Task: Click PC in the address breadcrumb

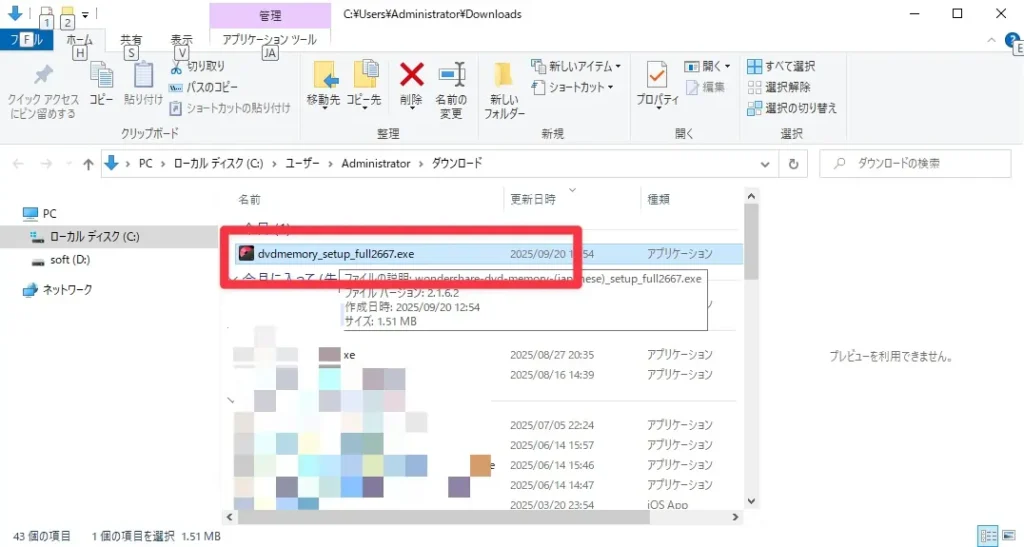Action: tap(145, 163)
